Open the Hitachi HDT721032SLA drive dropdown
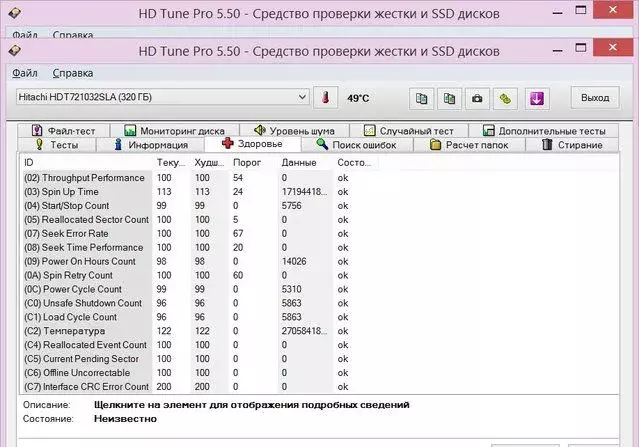 coord(162,97)
